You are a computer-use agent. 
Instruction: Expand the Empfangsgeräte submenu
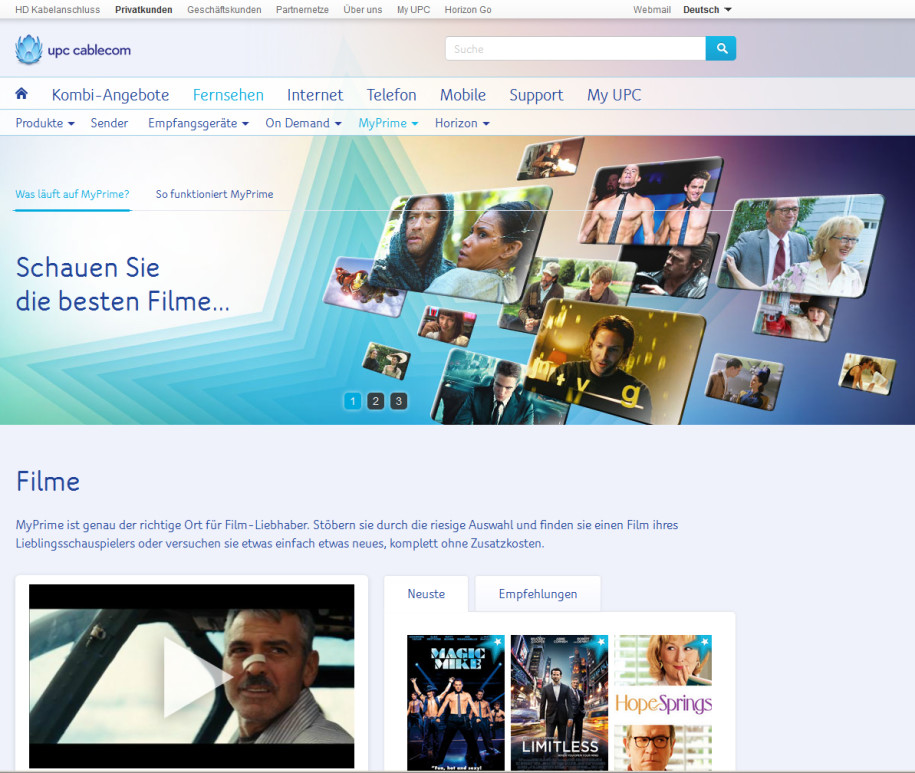click(x=198, y=123)
